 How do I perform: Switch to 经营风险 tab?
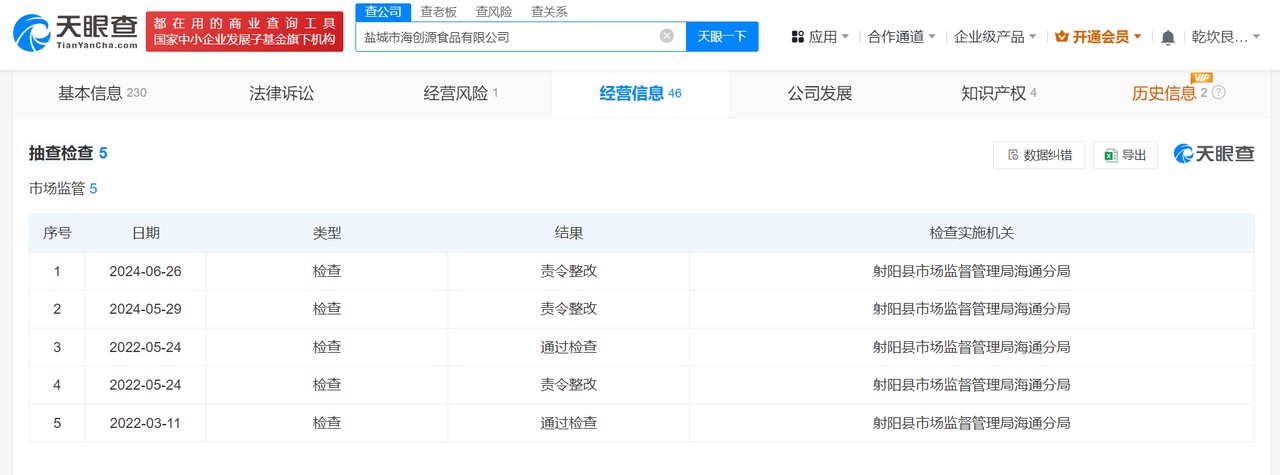461,94
